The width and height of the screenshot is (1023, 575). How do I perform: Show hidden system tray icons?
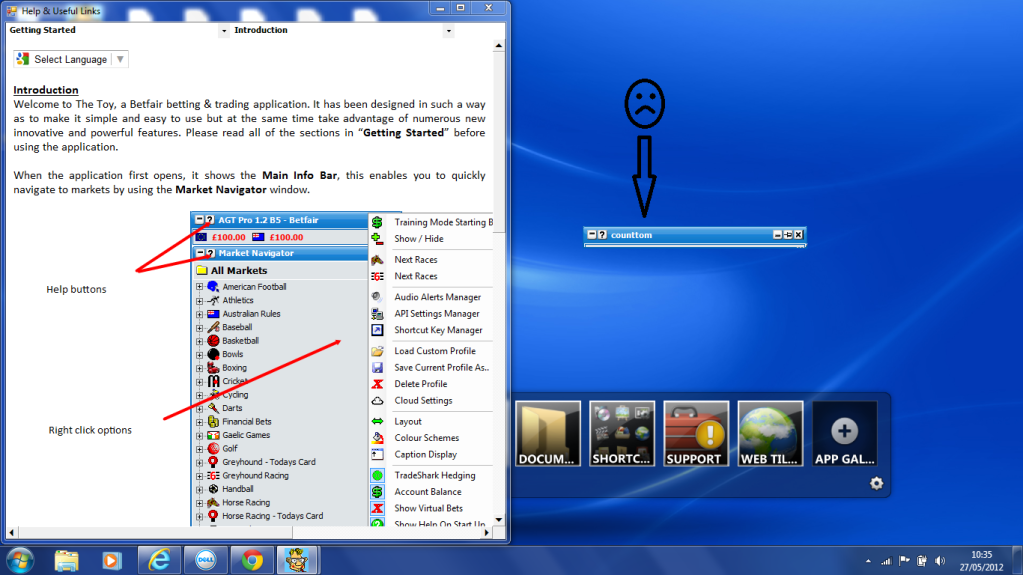coord(868,561)
